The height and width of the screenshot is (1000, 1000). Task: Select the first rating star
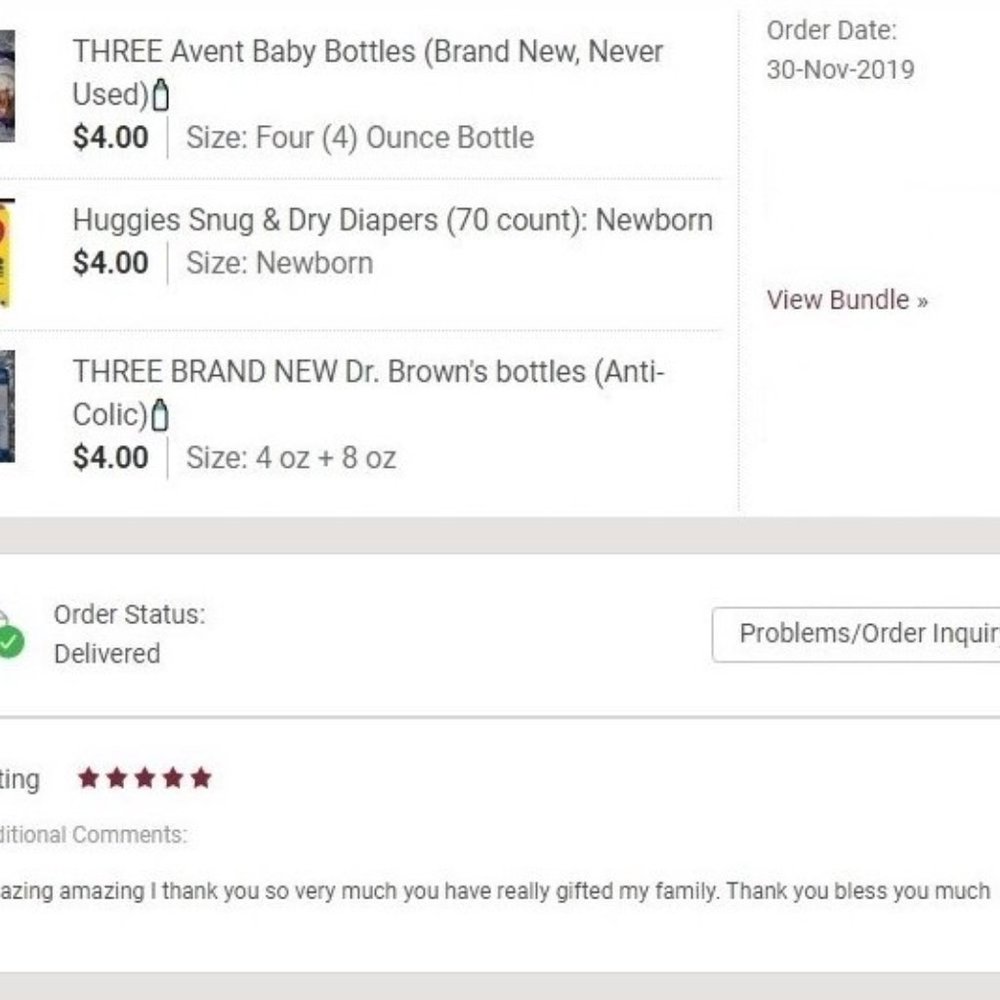pyautogui.click(x=88, y=778)
